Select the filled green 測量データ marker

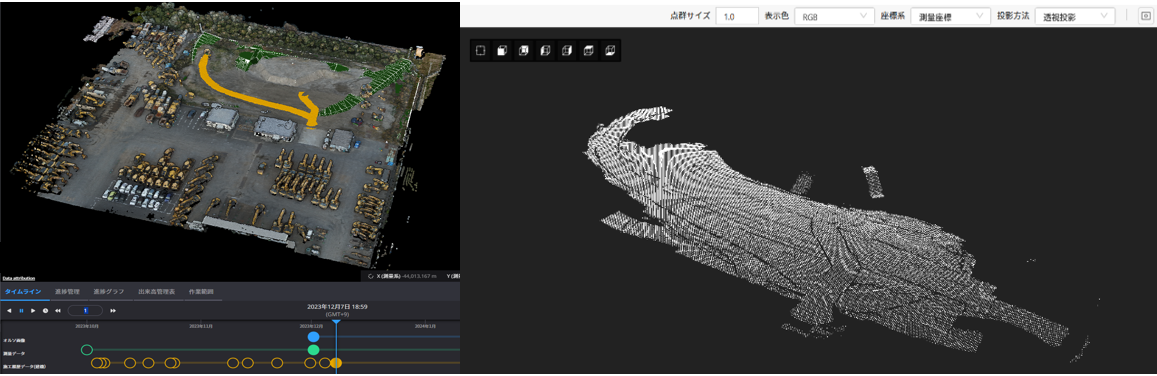(314, 349)
